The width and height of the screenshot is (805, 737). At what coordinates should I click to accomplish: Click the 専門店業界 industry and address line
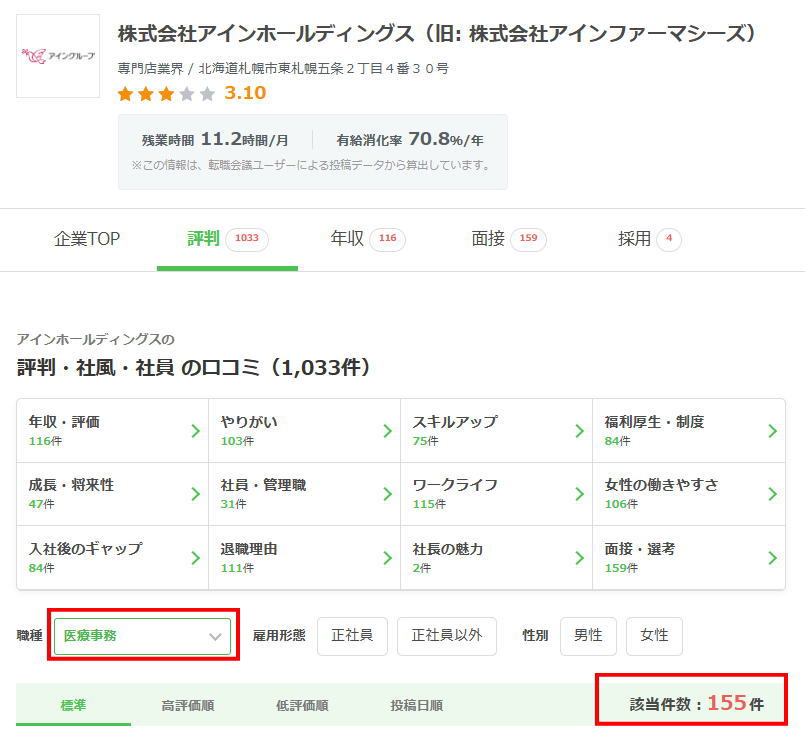(x=283, y=69)
